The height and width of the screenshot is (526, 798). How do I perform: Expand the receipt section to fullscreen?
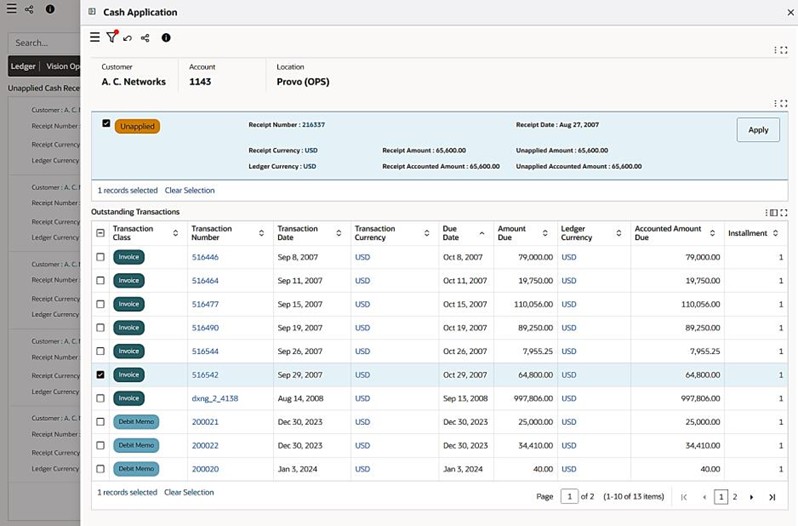[x=784, y=103]
